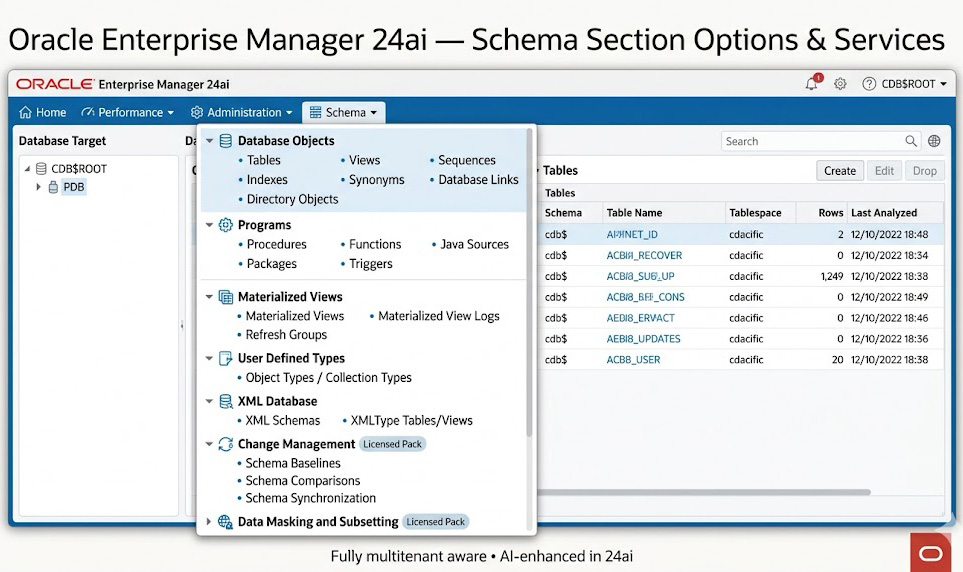Click the User Defined Types icon

225,358
